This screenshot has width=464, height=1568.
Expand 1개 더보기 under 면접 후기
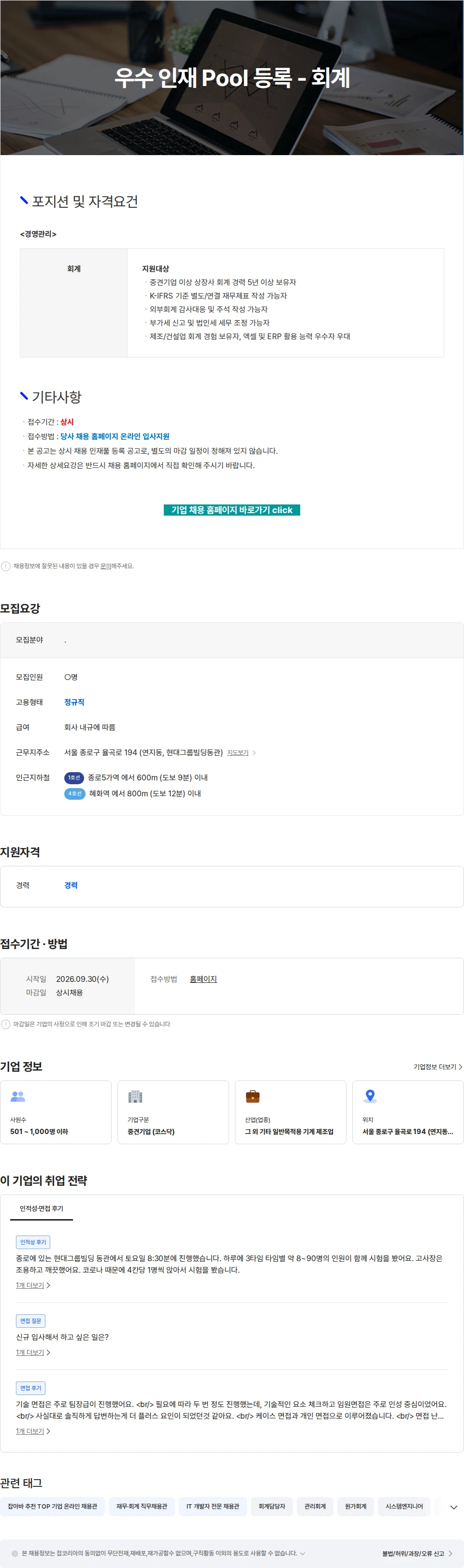(33, 1431)
